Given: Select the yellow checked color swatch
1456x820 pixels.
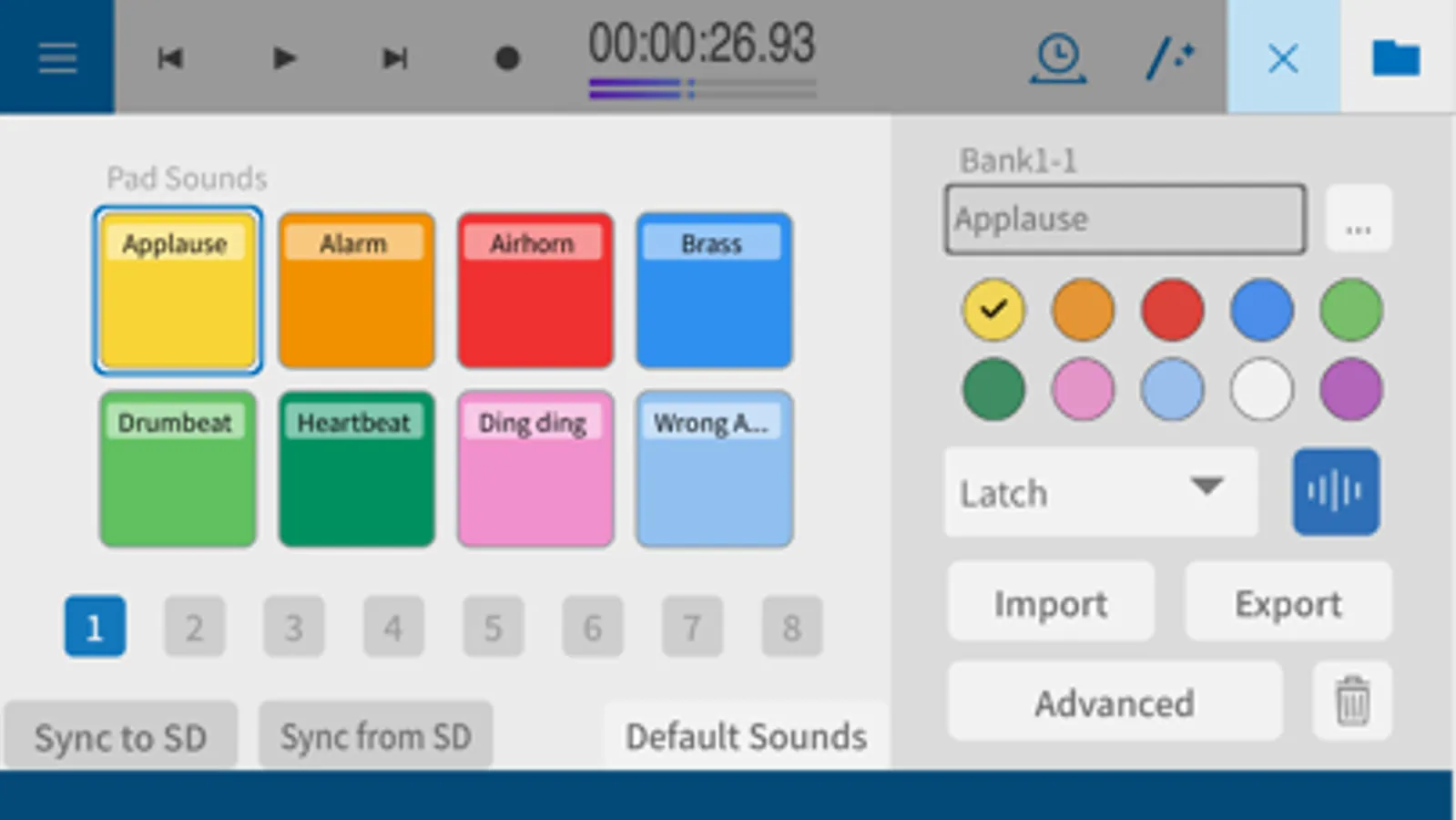Looking at the screenshot, I should click(993, 310).
